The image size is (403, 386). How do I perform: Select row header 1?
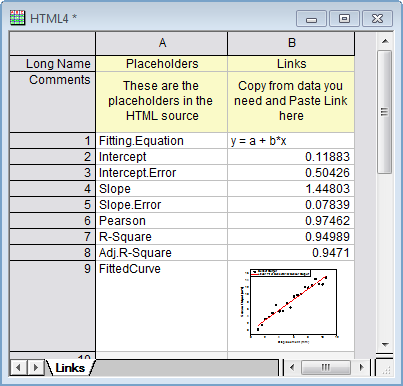point(53,141)
